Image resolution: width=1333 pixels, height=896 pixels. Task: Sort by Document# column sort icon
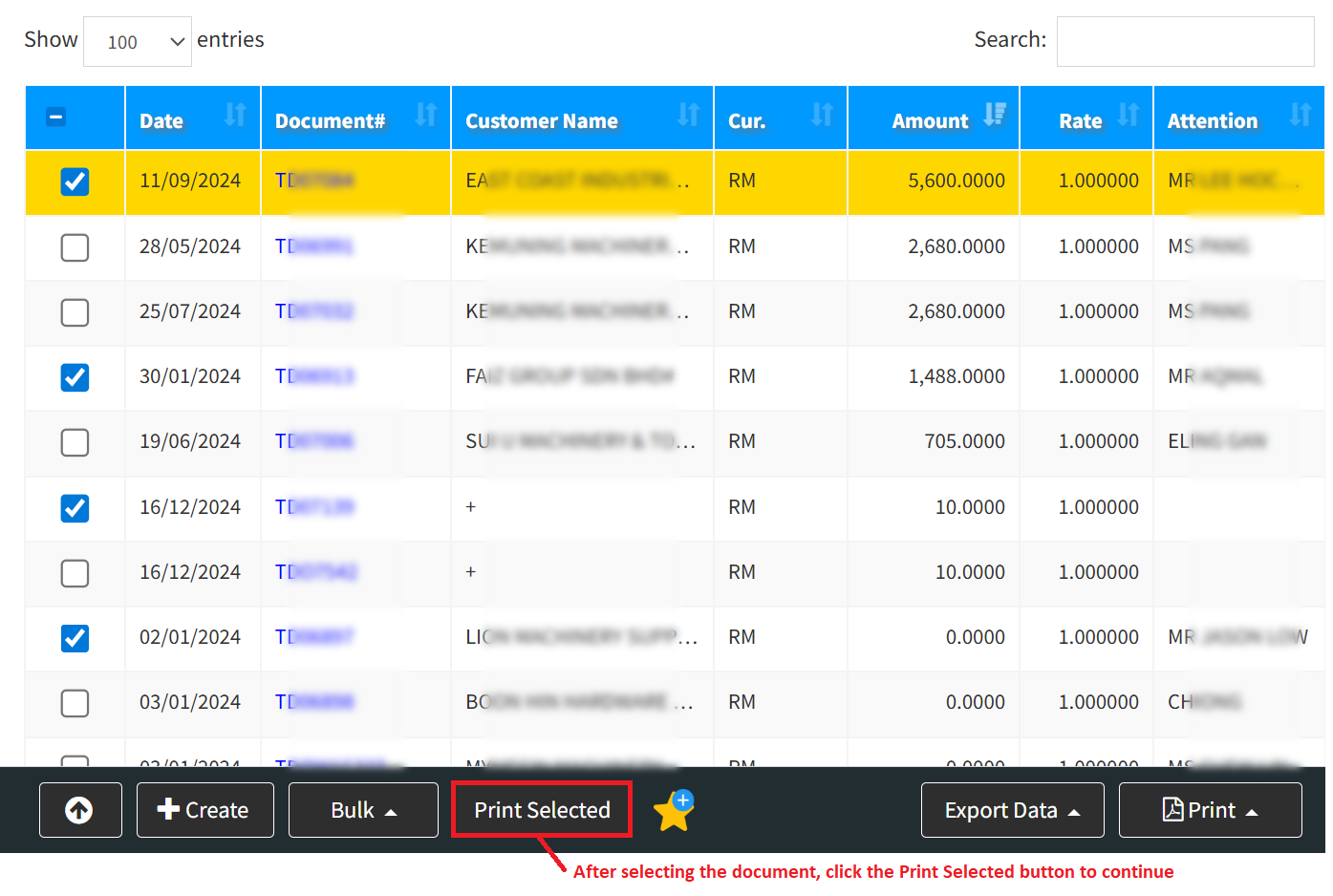425,116
